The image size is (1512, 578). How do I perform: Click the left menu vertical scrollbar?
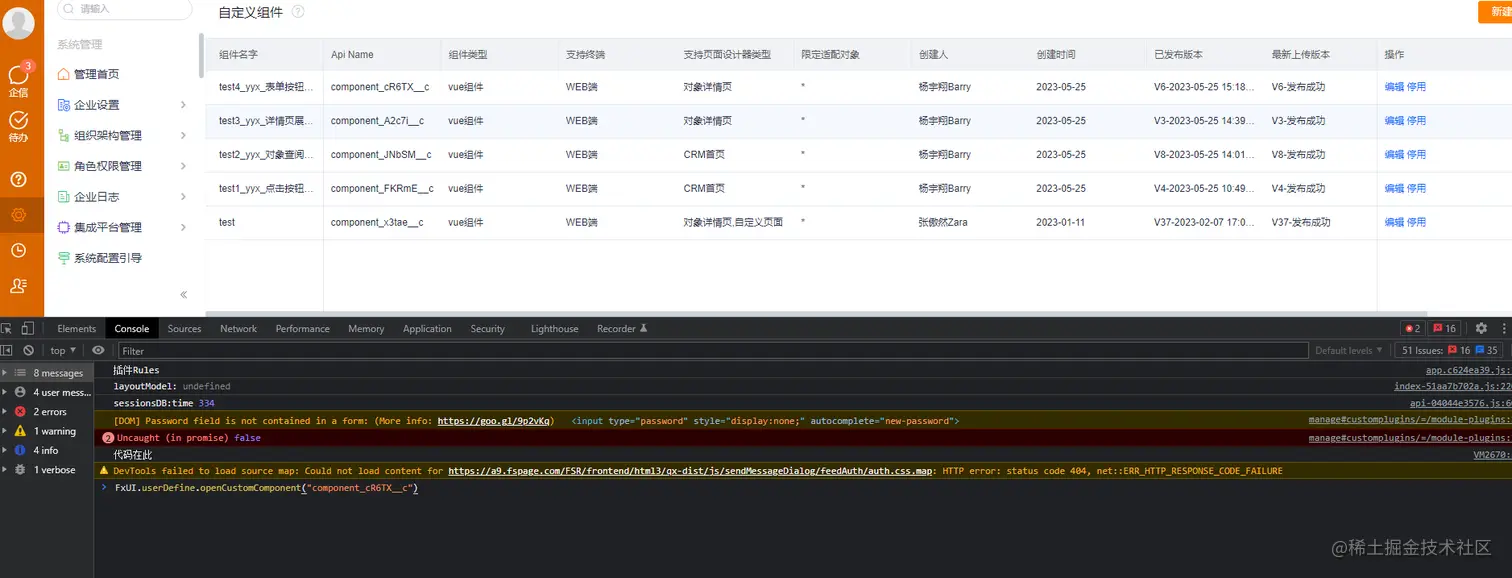[201, 55]
